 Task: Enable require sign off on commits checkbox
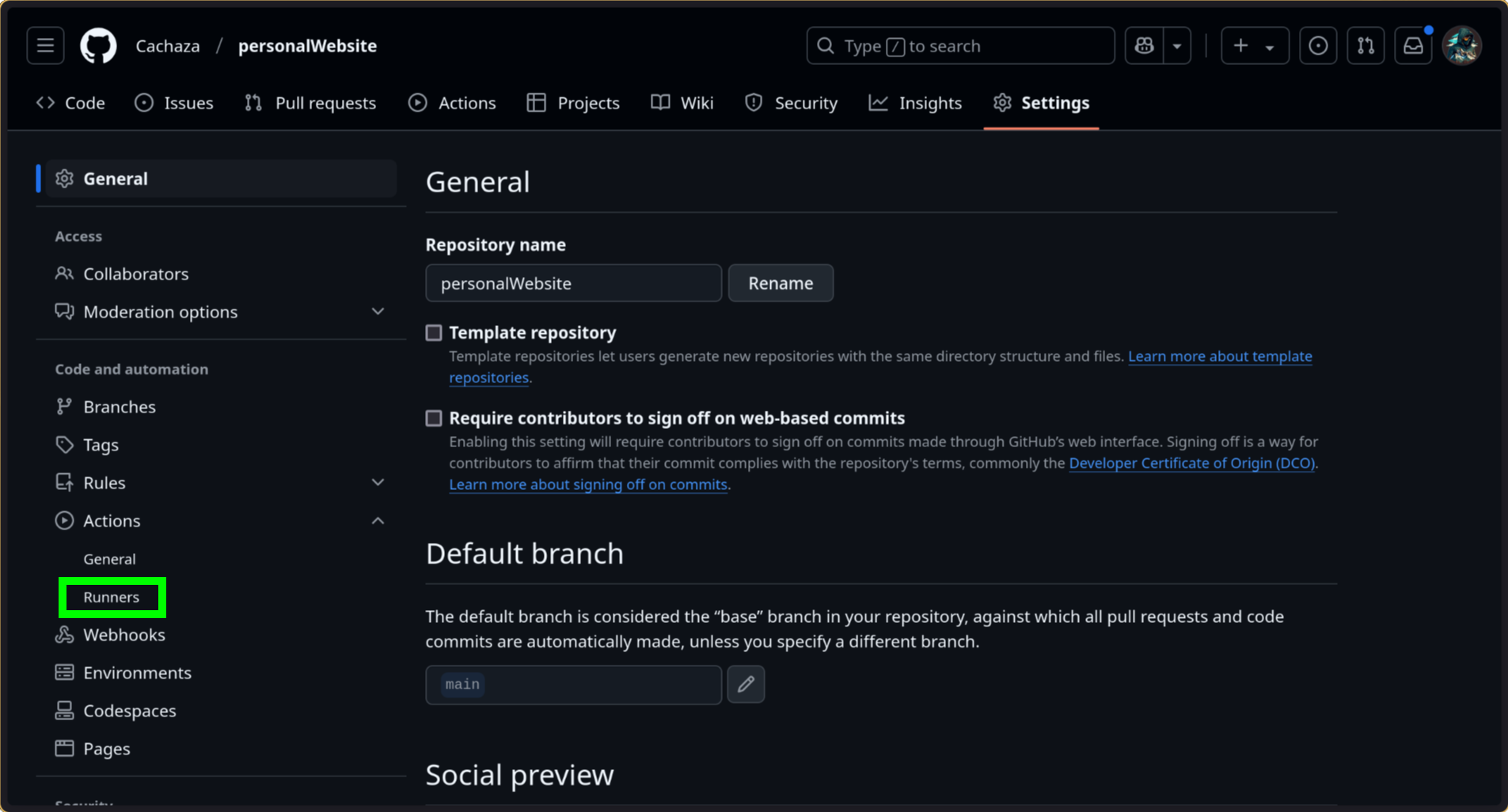tap(434, 419)
